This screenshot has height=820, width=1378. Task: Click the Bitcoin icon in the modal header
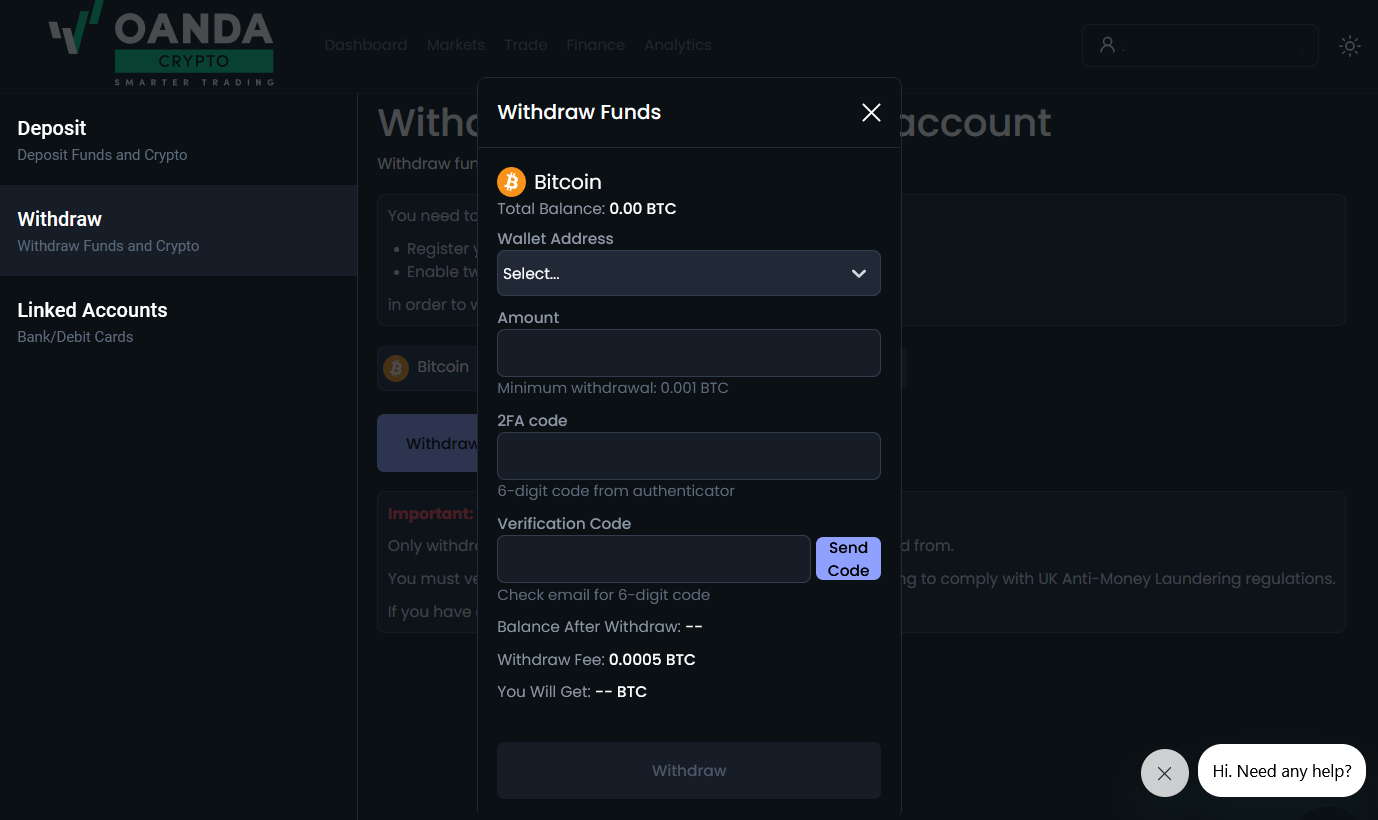click(x=511, y=181)
